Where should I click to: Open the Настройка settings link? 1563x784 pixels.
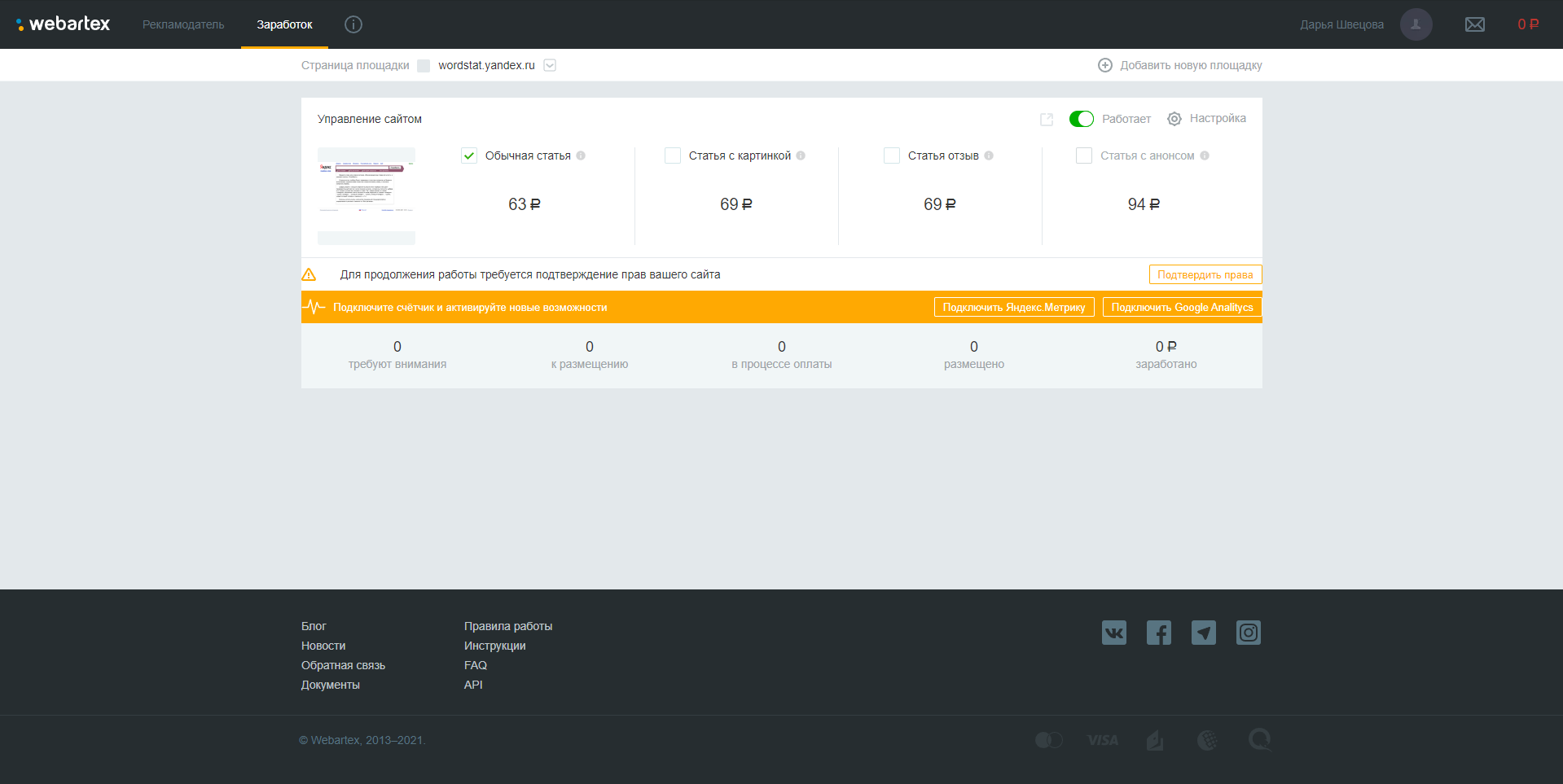pyautogui.click(x=1218, y=119)
